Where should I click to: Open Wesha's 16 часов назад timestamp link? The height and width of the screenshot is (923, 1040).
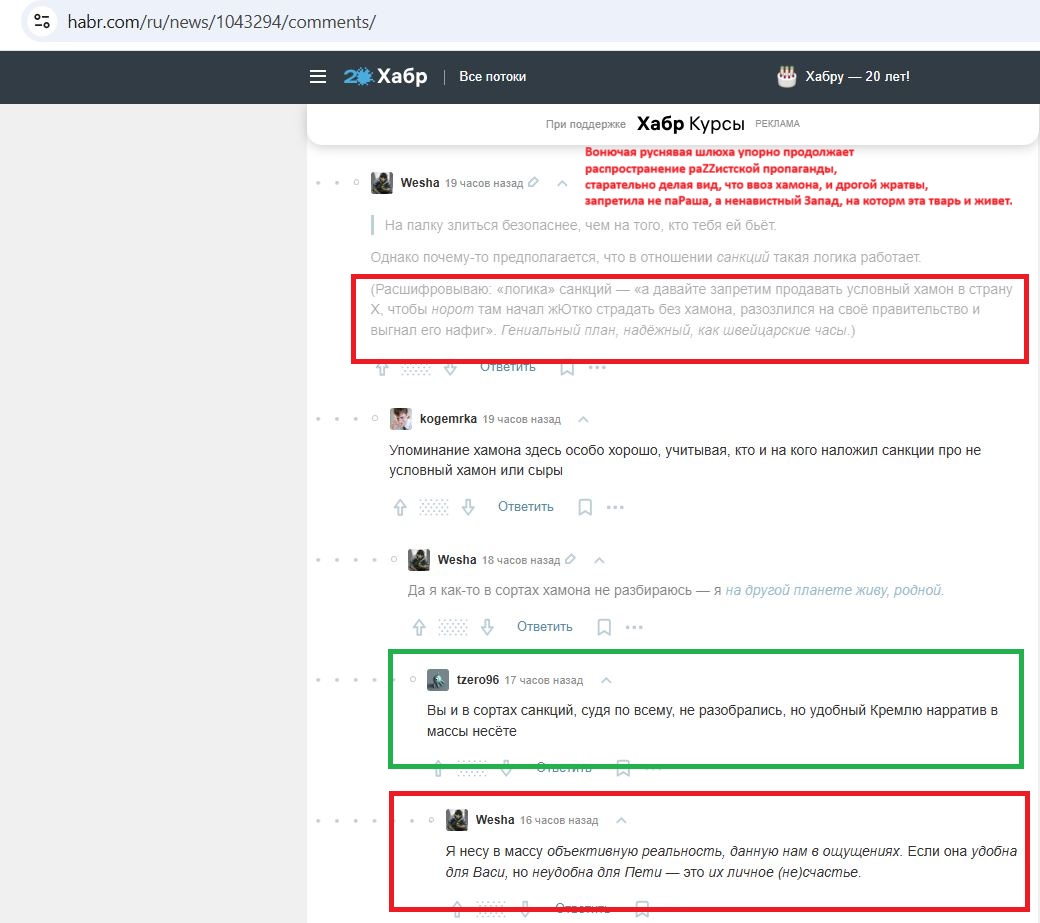click(558, 820)
